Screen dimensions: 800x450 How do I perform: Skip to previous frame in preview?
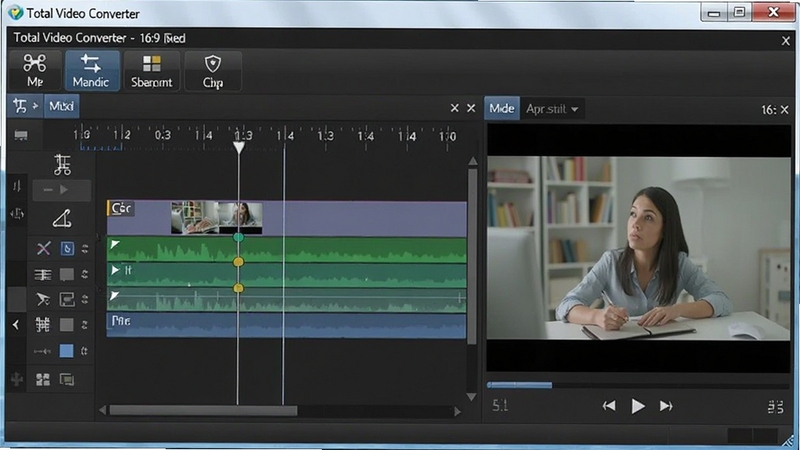[609, 406]
